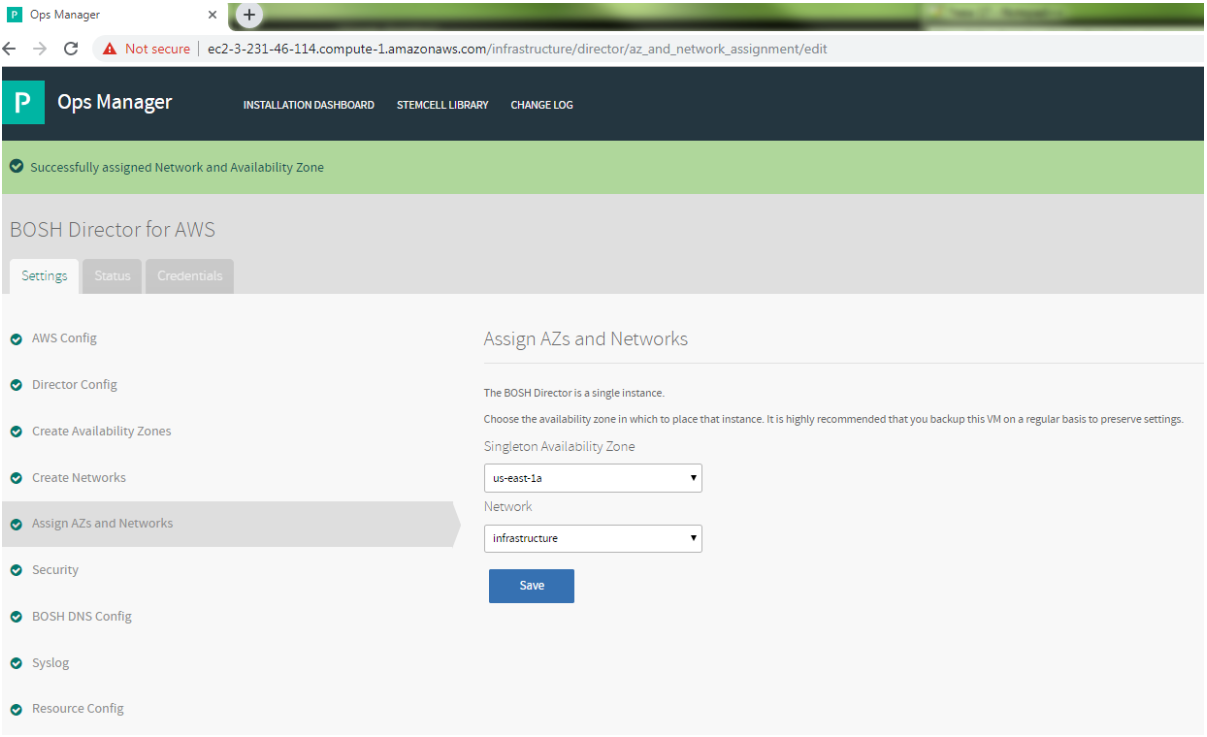1207x737 pixels.
Task: Open the Syslog settings section
Action: tap(50, 663)
